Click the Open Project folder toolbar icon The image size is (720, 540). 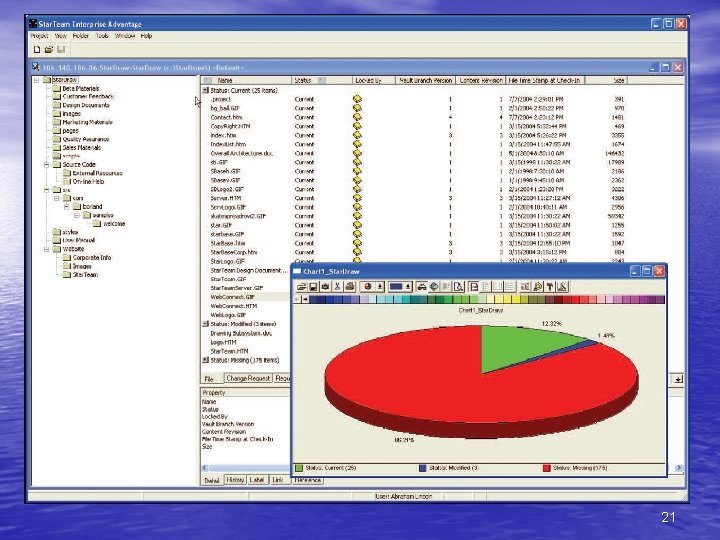click(x=49, y=50)
